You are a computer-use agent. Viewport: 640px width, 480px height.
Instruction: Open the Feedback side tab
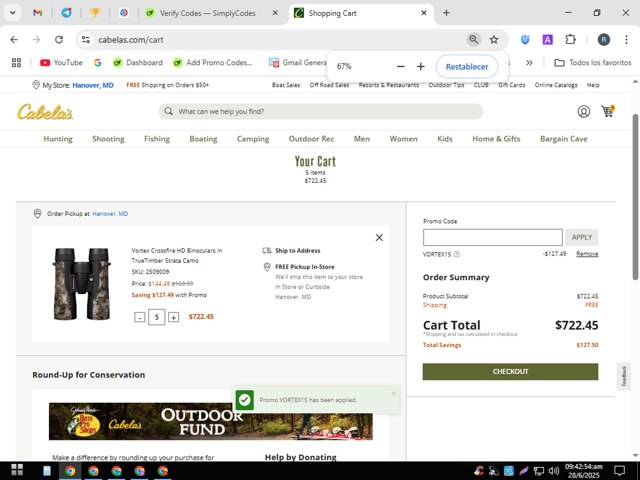coord(624,376)
